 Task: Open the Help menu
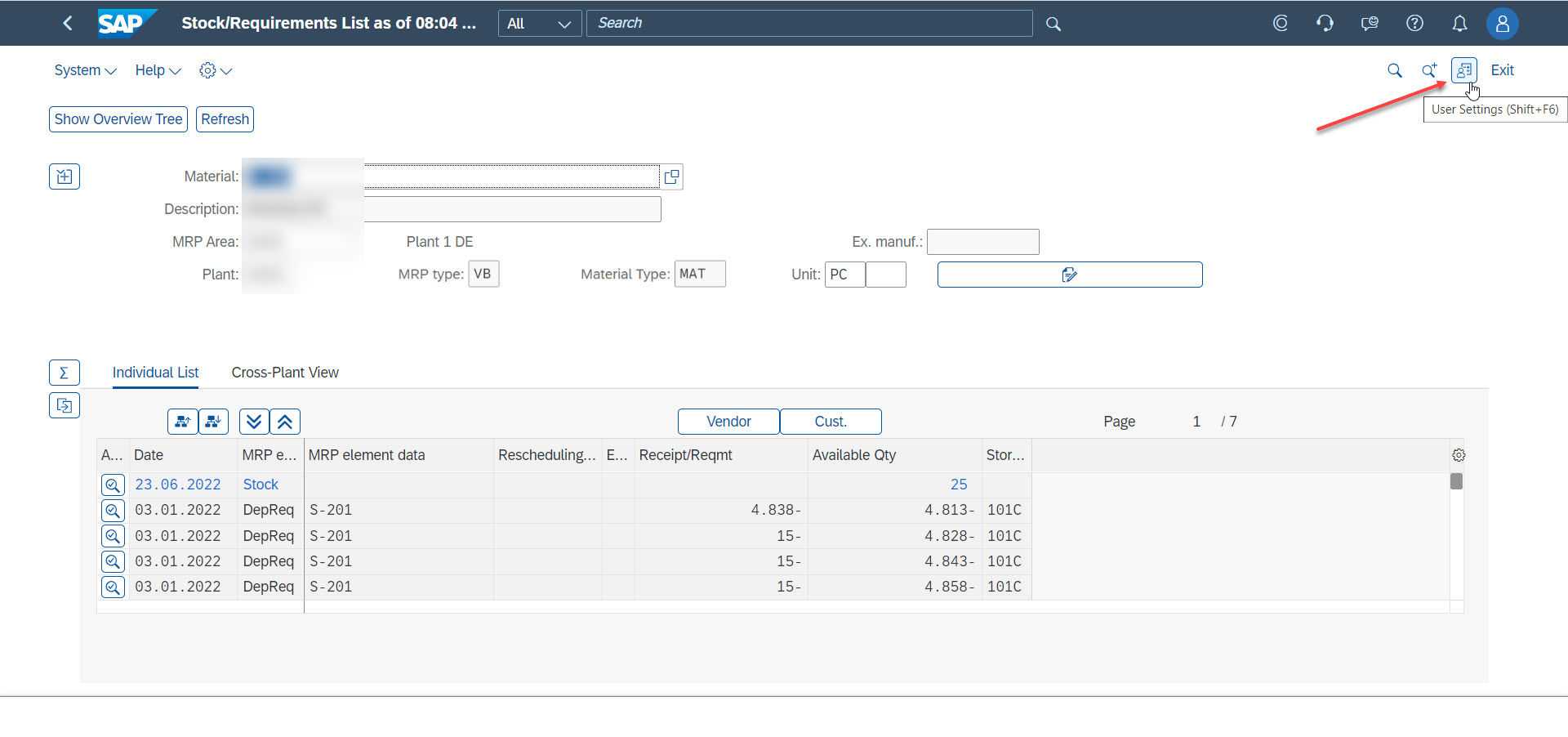[158, 70]
